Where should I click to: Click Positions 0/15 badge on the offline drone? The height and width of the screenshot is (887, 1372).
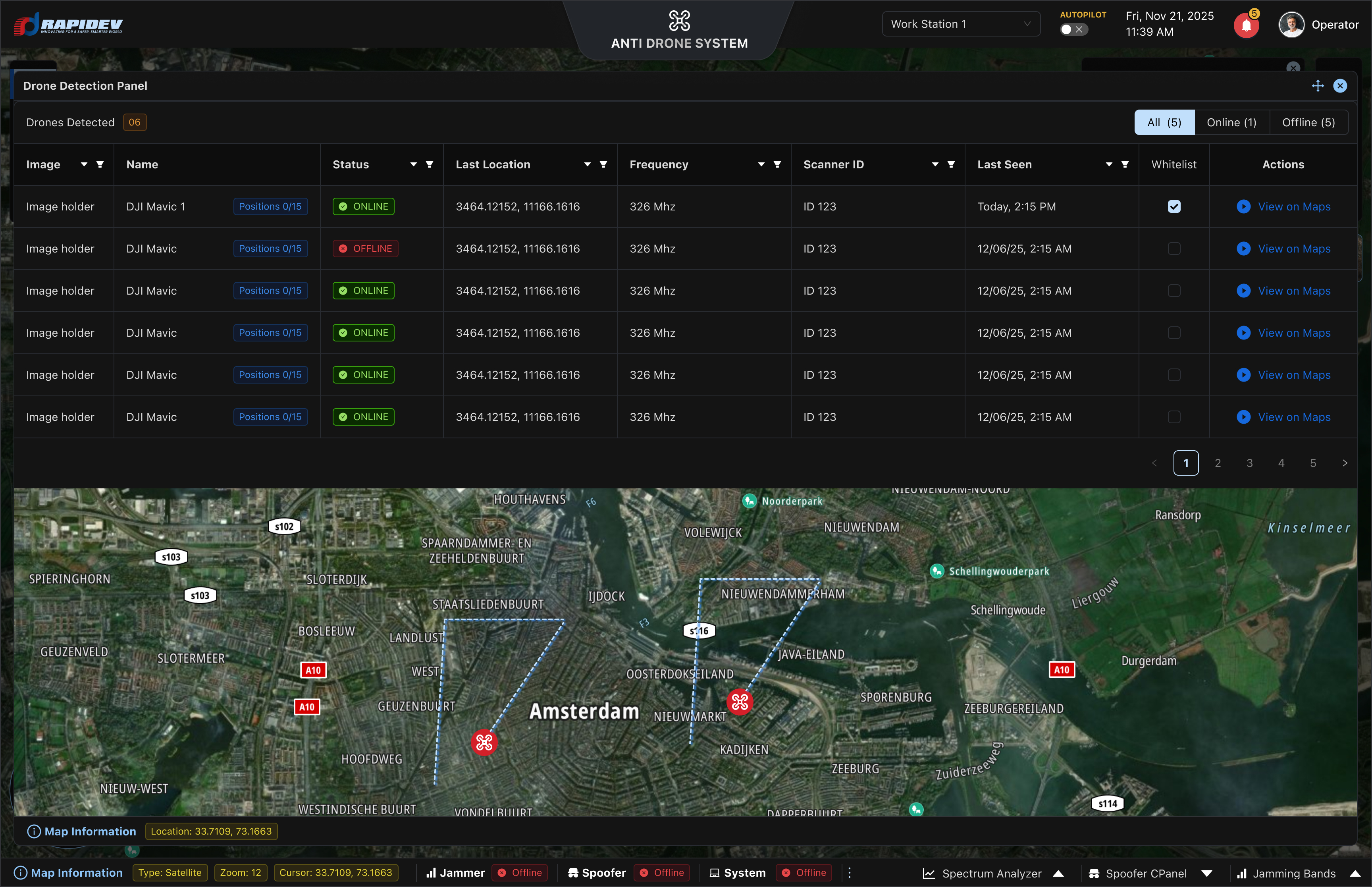270,249
